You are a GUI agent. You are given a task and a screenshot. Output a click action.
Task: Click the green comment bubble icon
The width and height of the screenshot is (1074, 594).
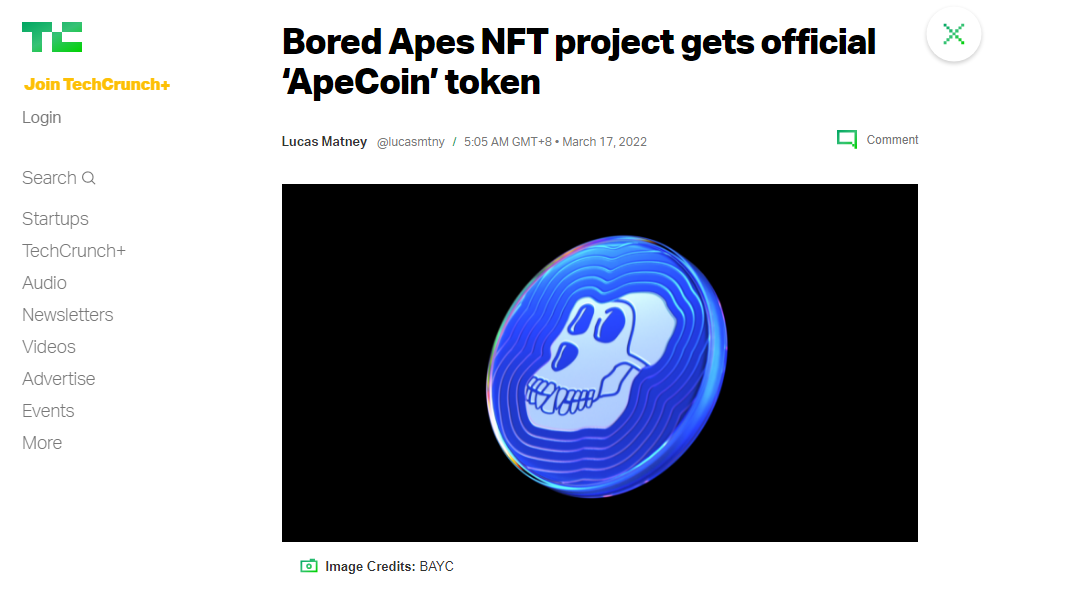(x=847, y=139)
